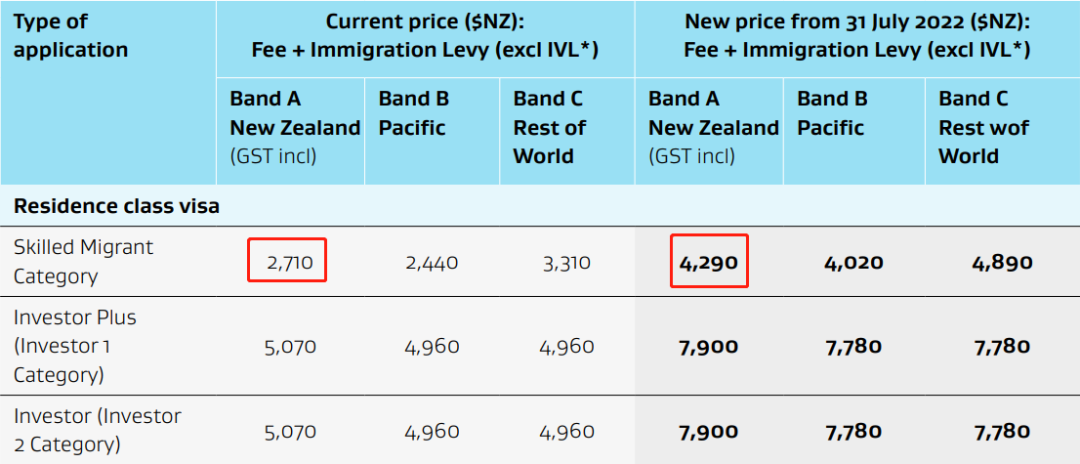Click the "Type of application" column header
The height and width of the screenshot is (464, 1080).
pyautogui.click(x=70, y=36)
